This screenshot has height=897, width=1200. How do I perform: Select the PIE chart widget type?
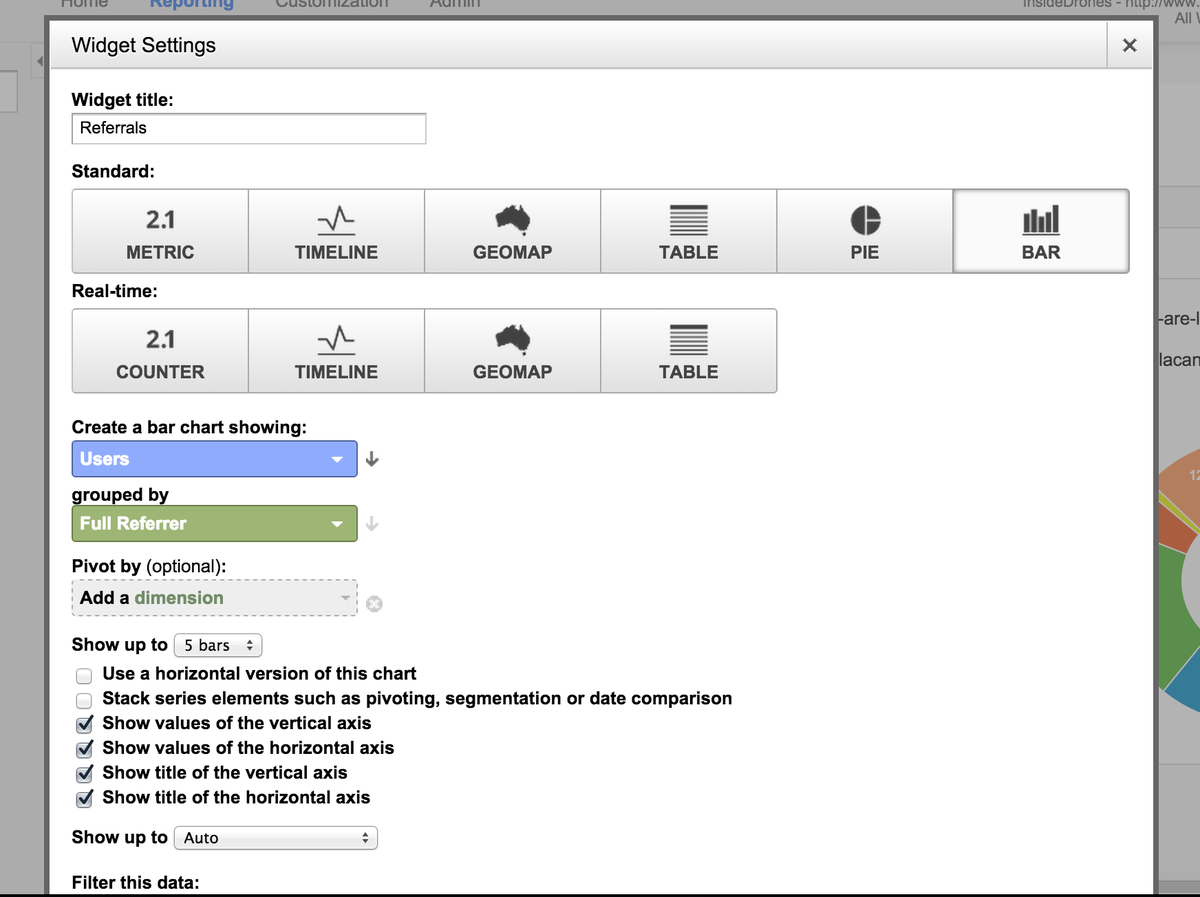point(864,231)
